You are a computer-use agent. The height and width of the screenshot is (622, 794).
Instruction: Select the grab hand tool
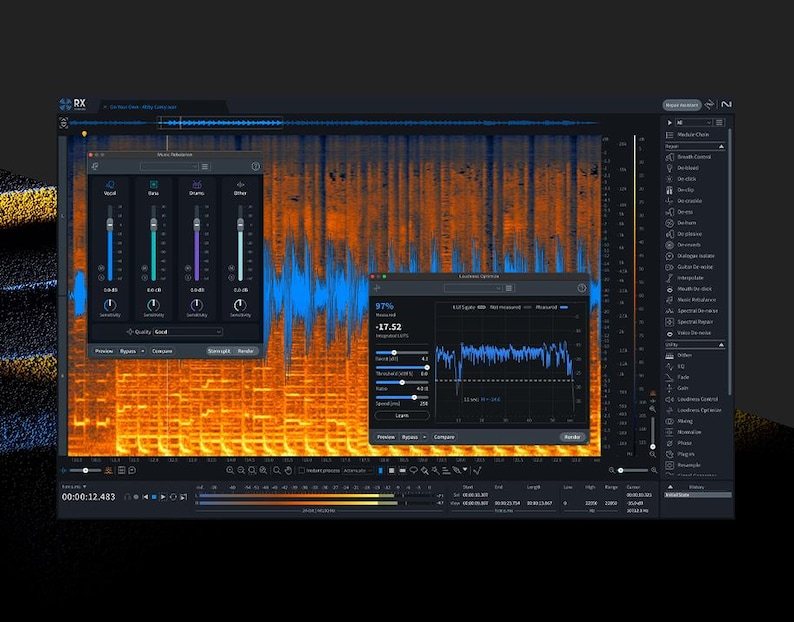tap(288, 471)
